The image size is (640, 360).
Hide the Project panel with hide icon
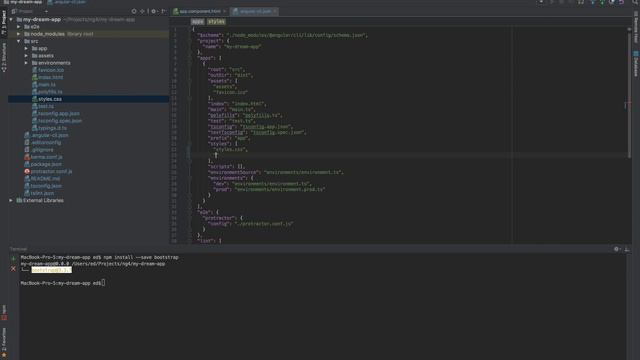(164, 11)
